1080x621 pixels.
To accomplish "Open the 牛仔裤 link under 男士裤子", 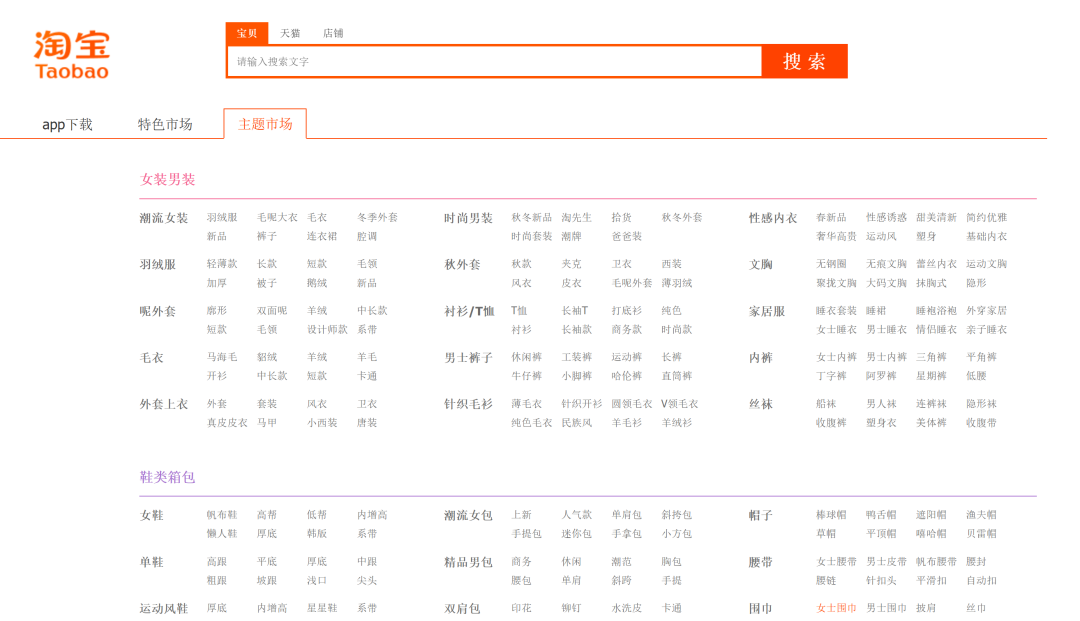I will pyautogui.click(x=527, y=376).
